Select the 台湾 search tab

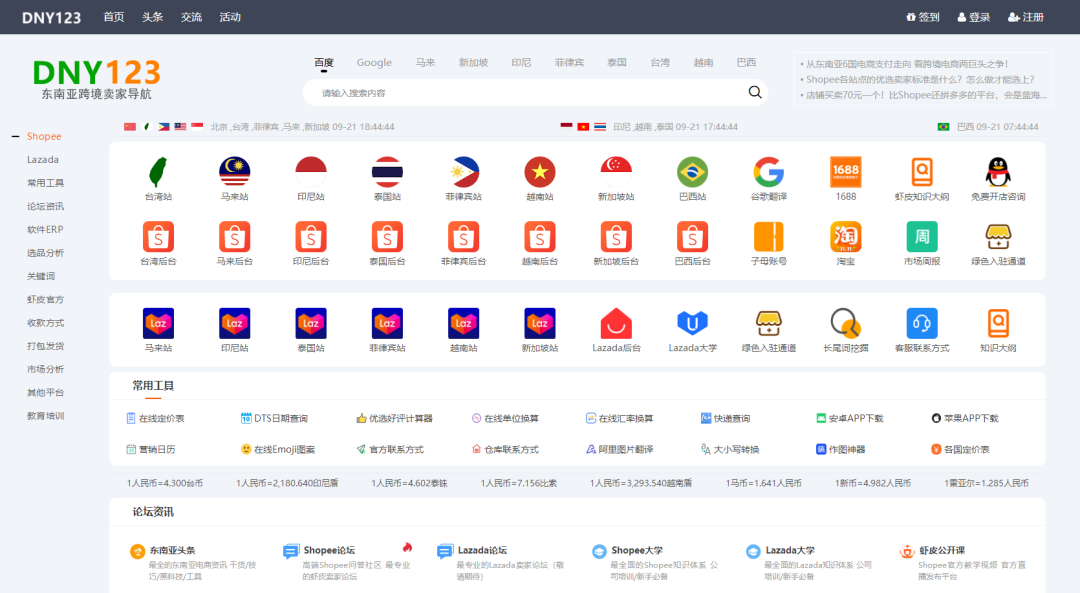[660, 63]
